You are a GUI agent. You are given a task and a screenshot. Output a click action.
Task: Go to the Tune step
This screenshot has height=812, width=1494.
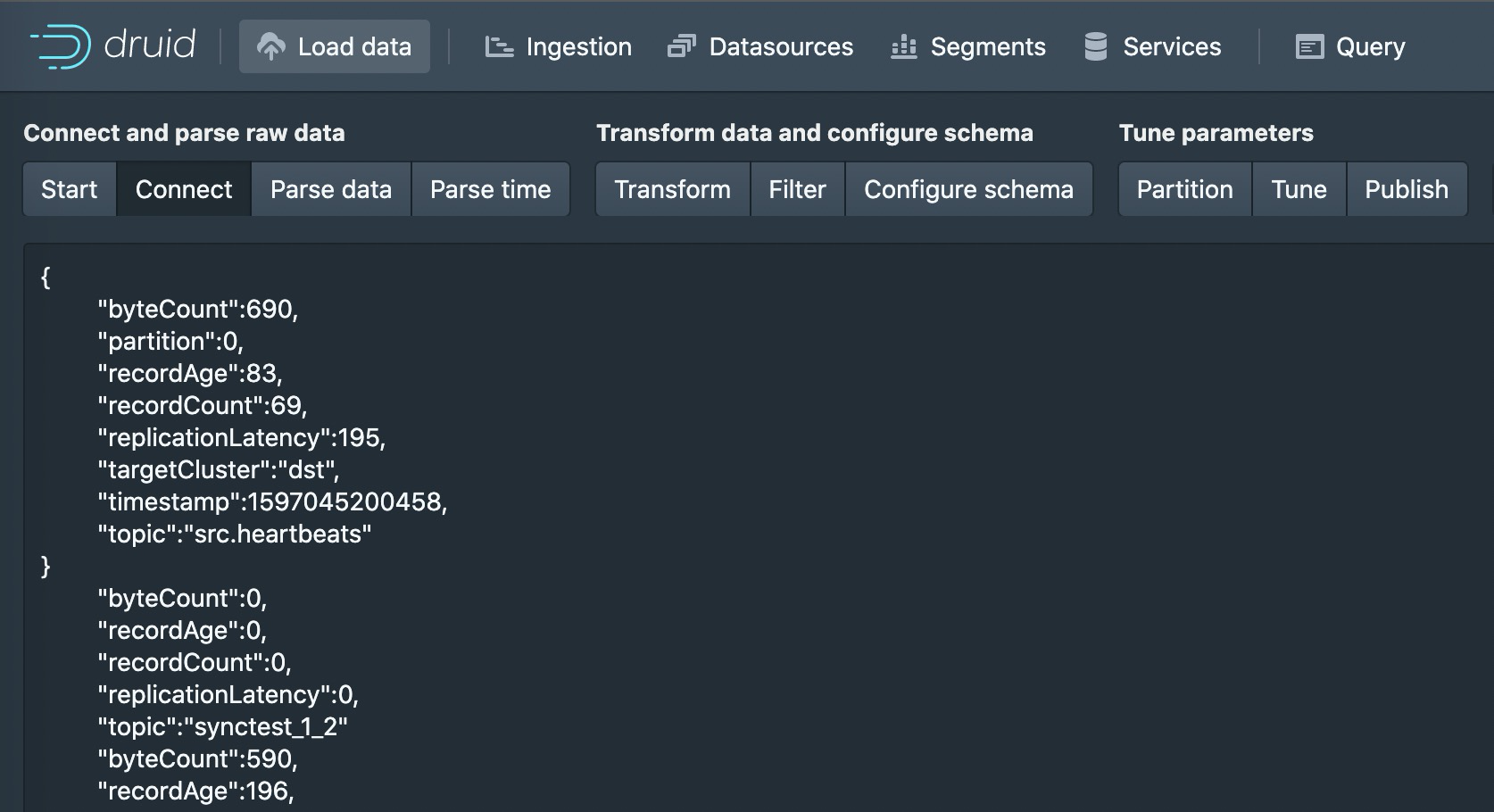[1299, 189]
